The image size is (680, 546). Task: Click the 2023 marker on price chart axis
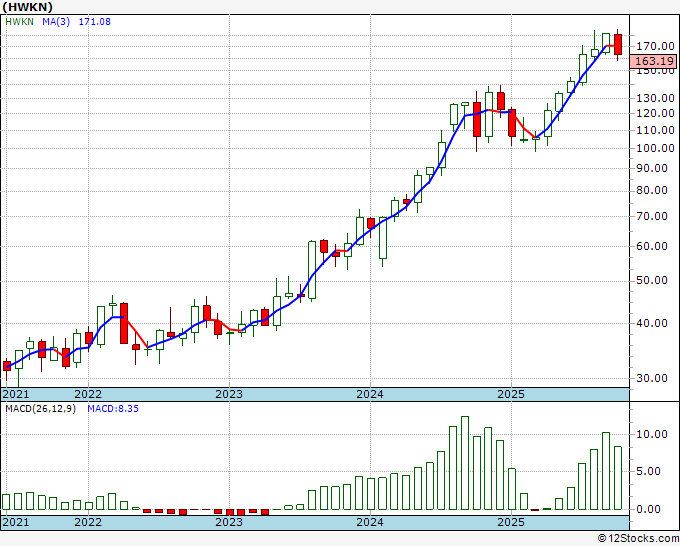coord(229,394)
